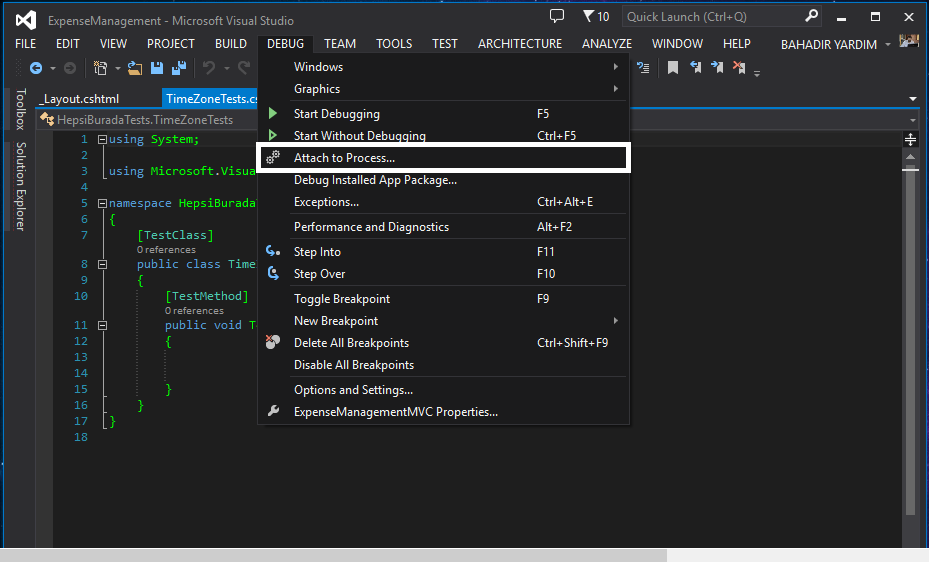Select Step Into from the menu
929x562 pixels.
[443, 252]
